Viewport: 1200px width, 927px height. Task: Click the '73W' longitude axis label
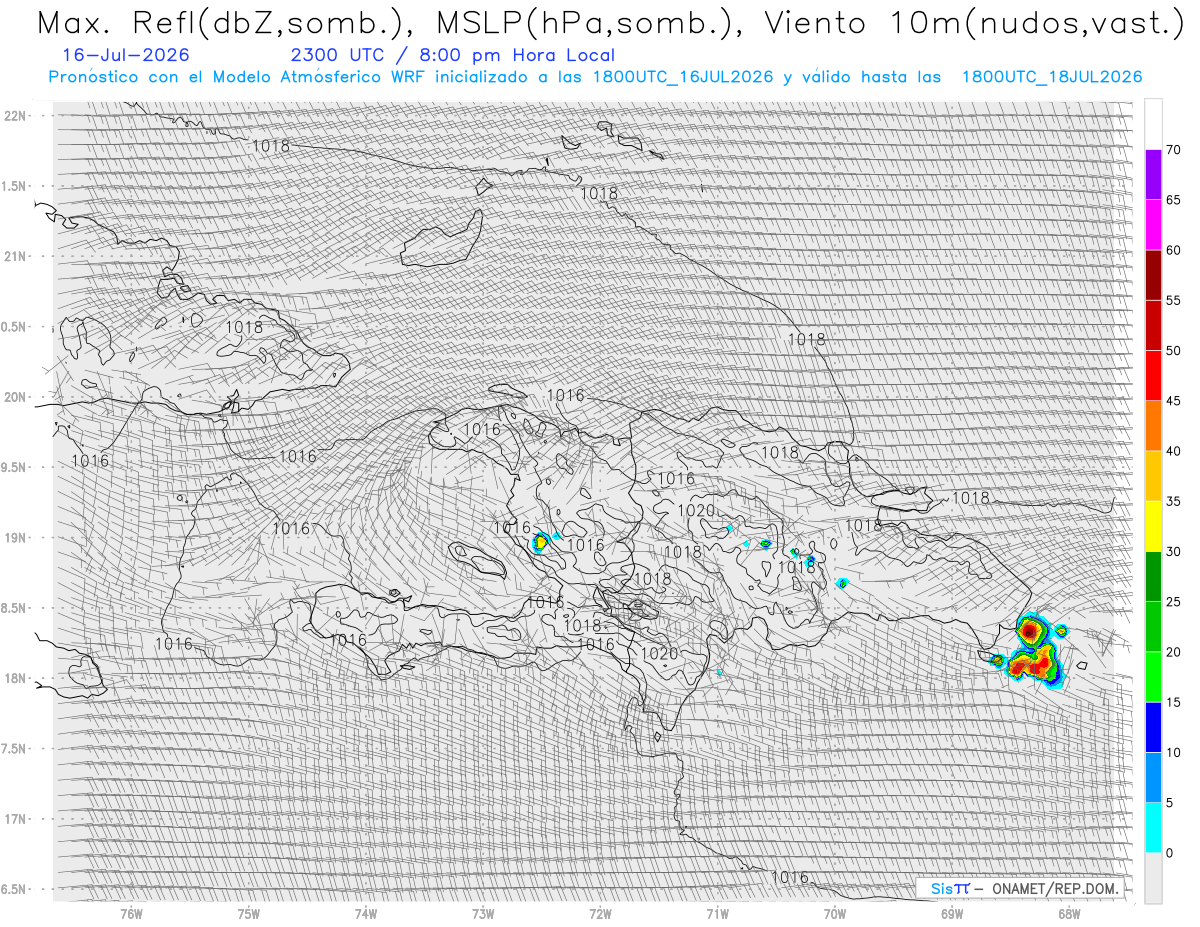(483, 913)
